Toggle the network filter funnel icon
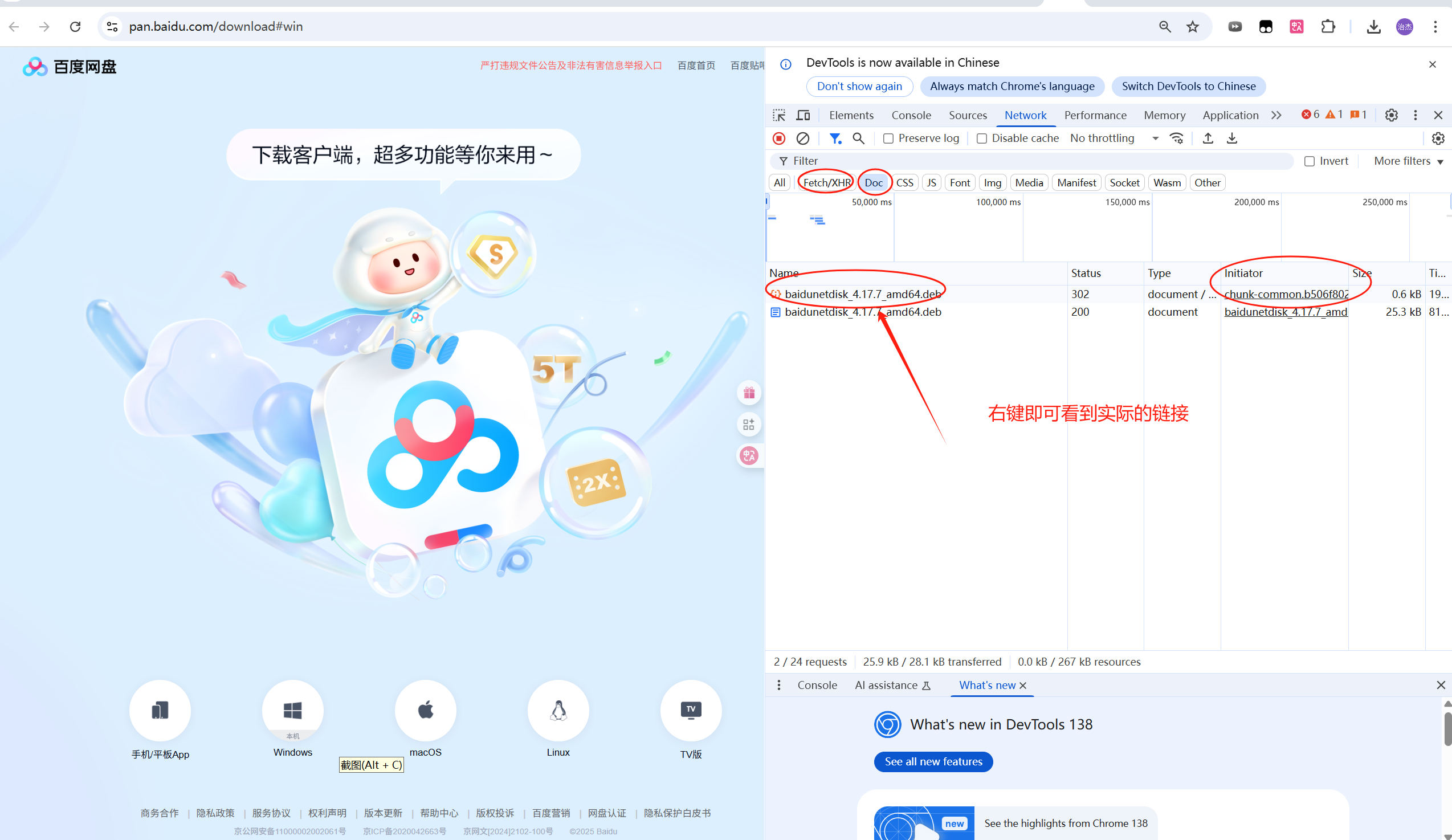 835,138
